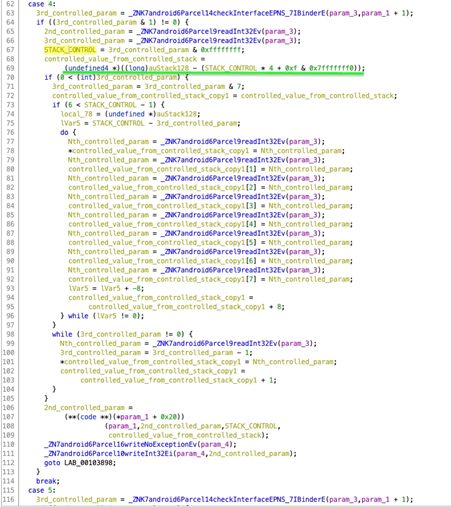The height and width of the screenshot is (507, 451).
Task: Click the LAB_00103898 goto label
Action: 88,463
